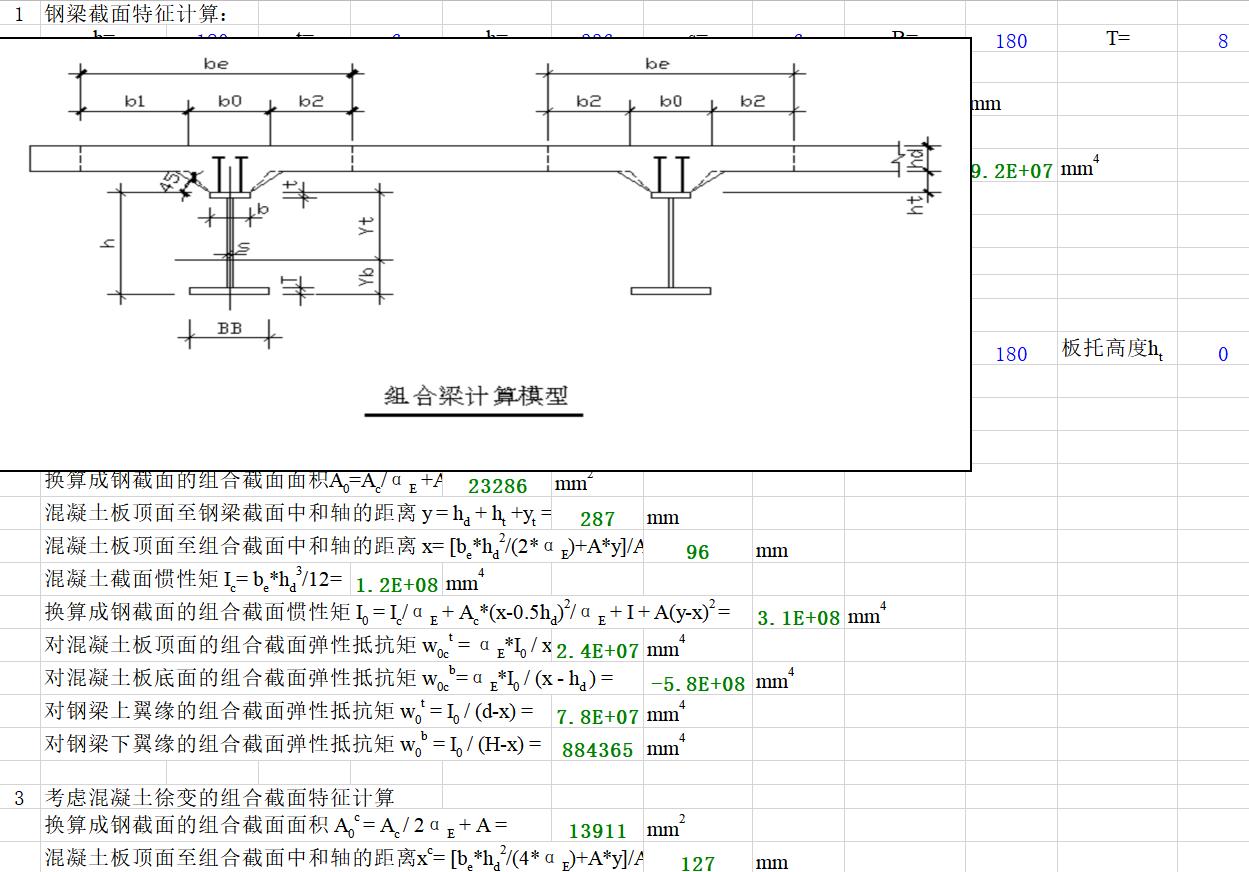Click the mm2 unit beside 13911
Viewport: 1249px width, 872px height.
coord(666,827)
